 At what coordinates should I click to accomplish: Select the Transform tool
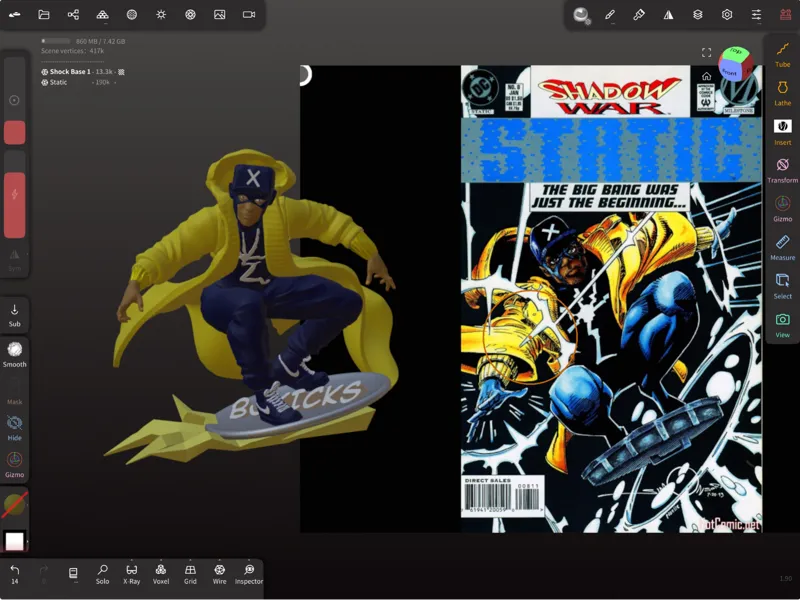[782, 170]
